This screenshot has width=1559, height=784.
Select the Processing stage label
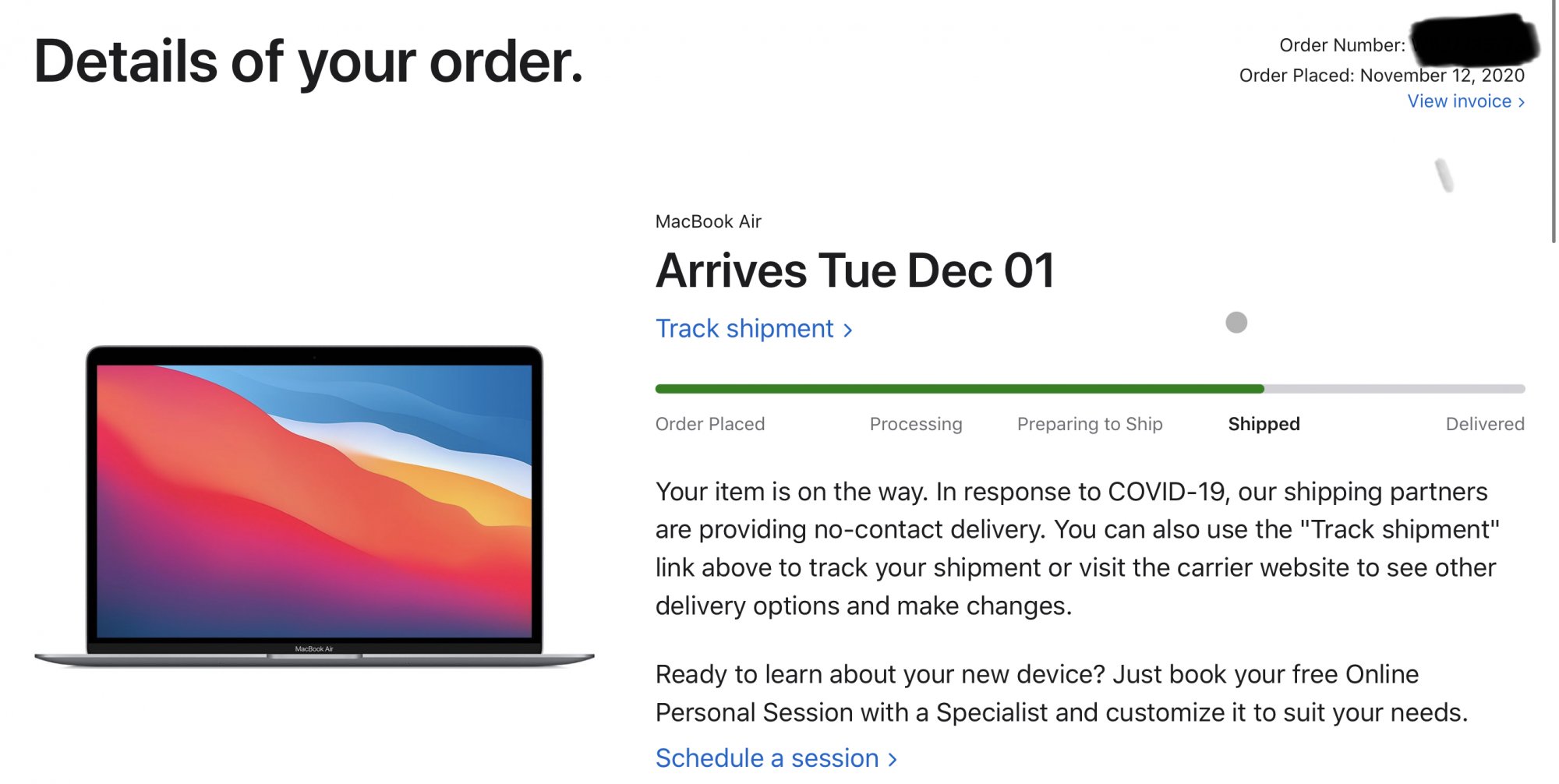click(915, 424)
